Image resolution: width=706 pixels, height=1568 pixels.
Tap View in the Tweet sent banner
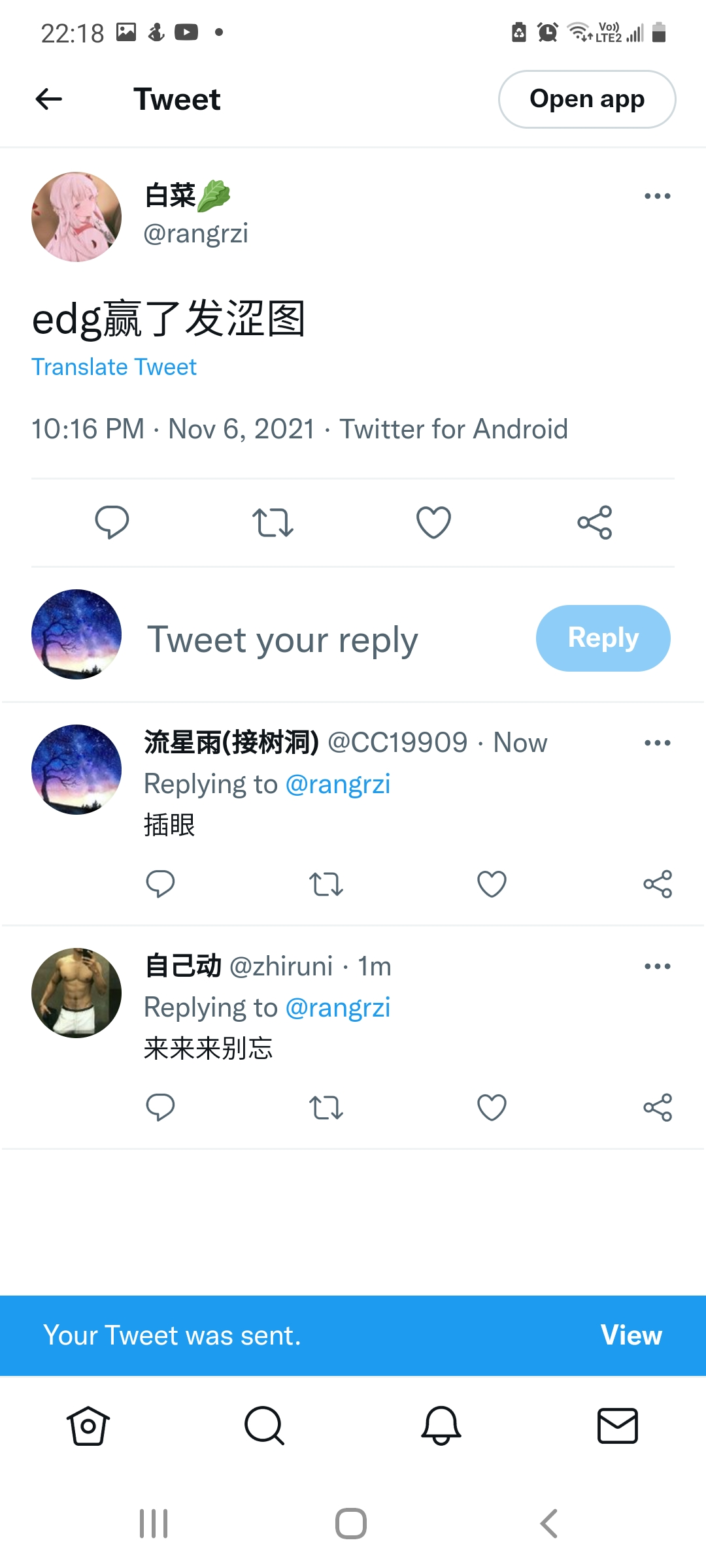coord(631,1335)
